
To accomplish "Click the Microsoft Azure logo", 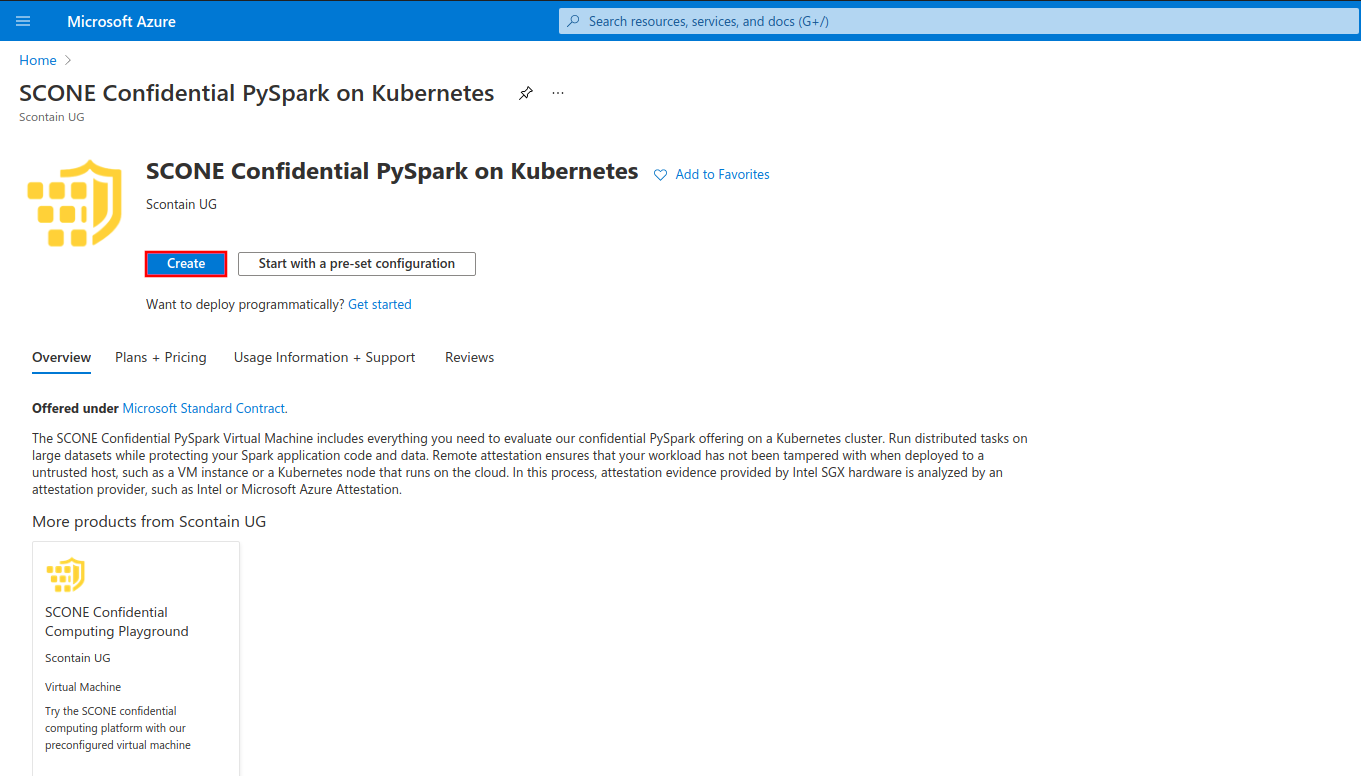I will point(120,20).
